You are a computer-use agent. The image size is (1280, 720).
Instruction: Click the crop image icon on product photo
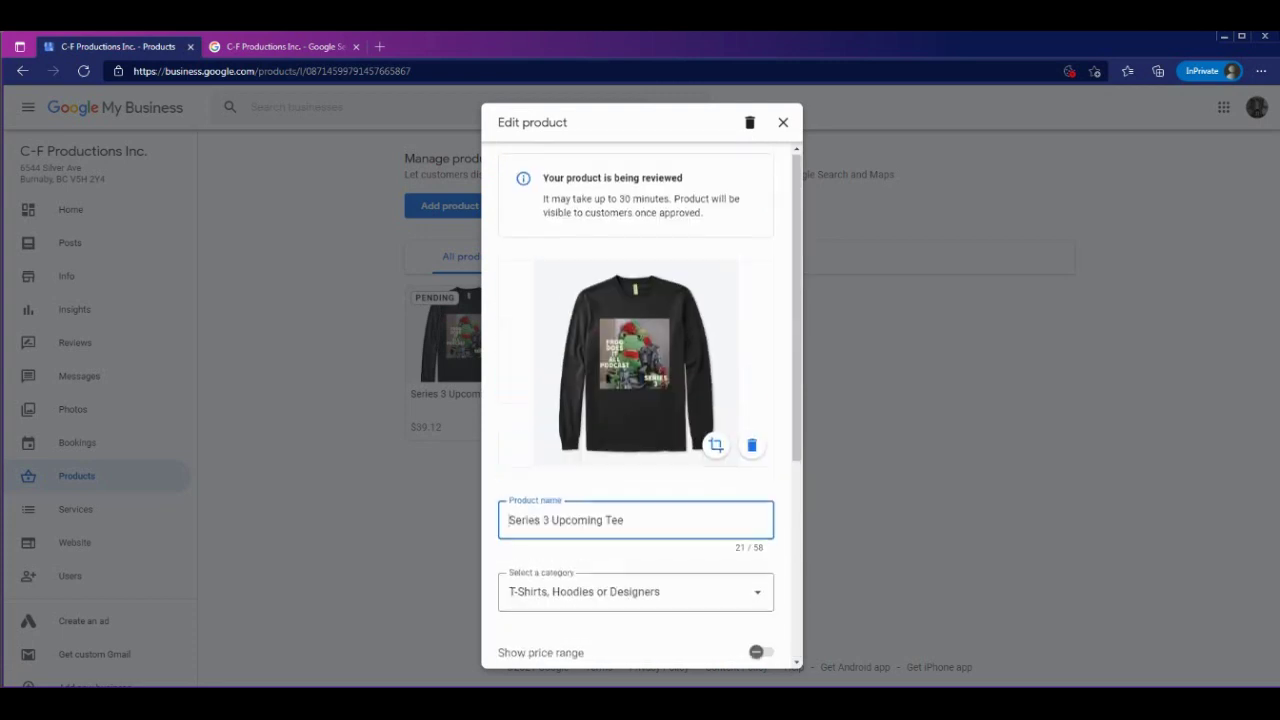(716, 445)
